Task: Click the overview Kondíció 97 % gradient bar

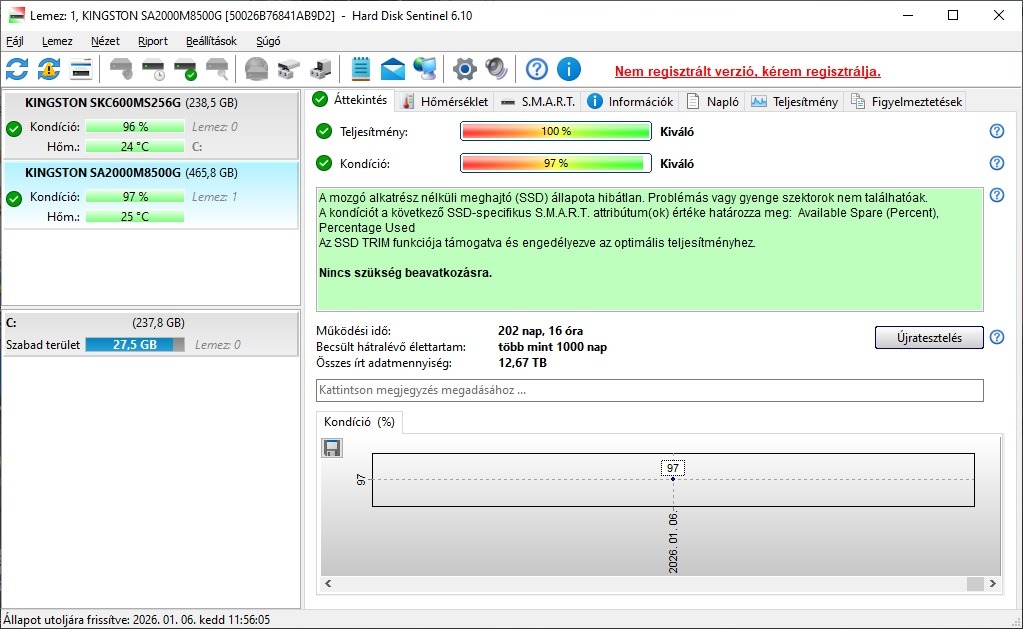Action: coord(556,163)
